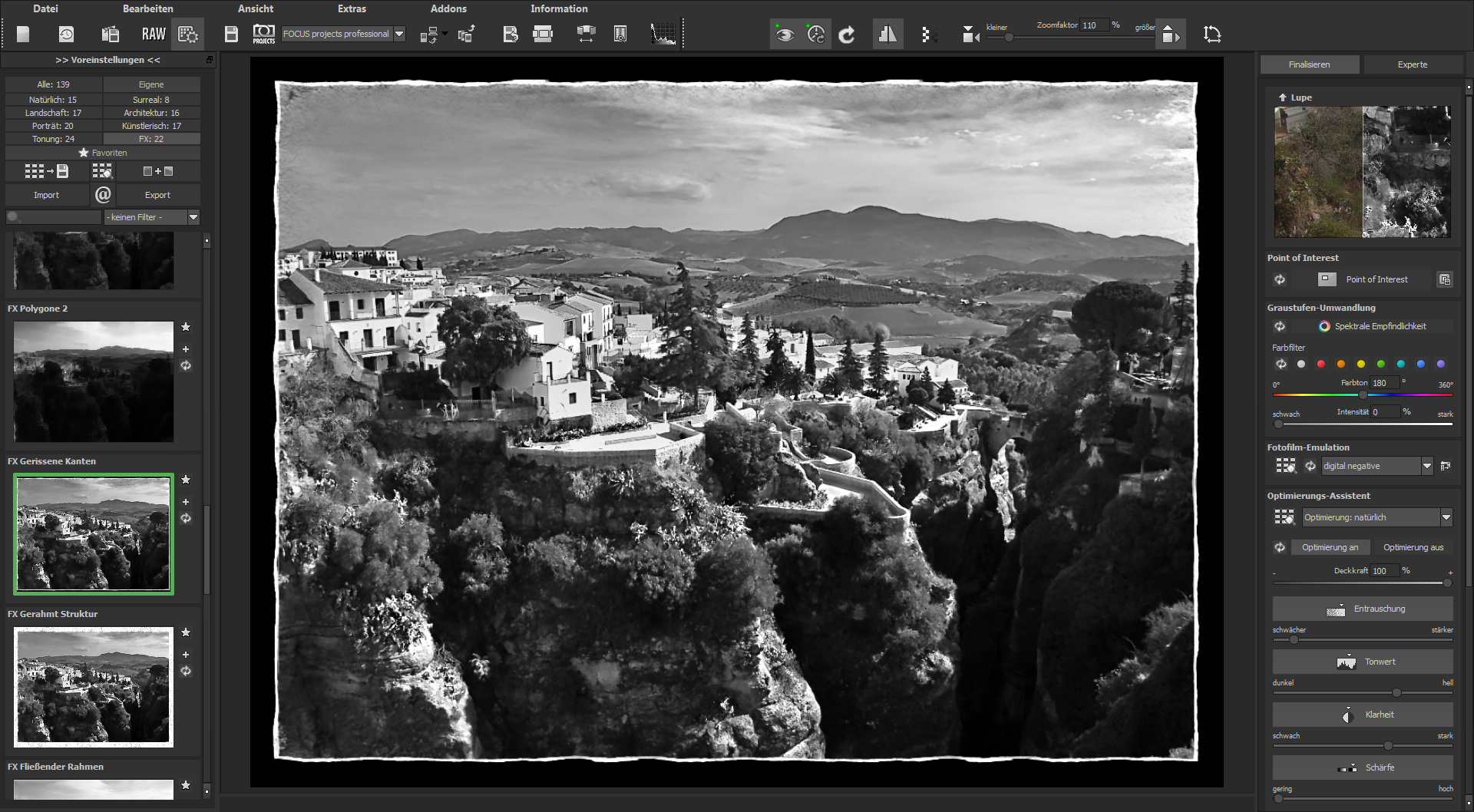Select the FX Gerissene Kanten preset thumbnail
1474x812 pixels.
click(x=93, y=534)
